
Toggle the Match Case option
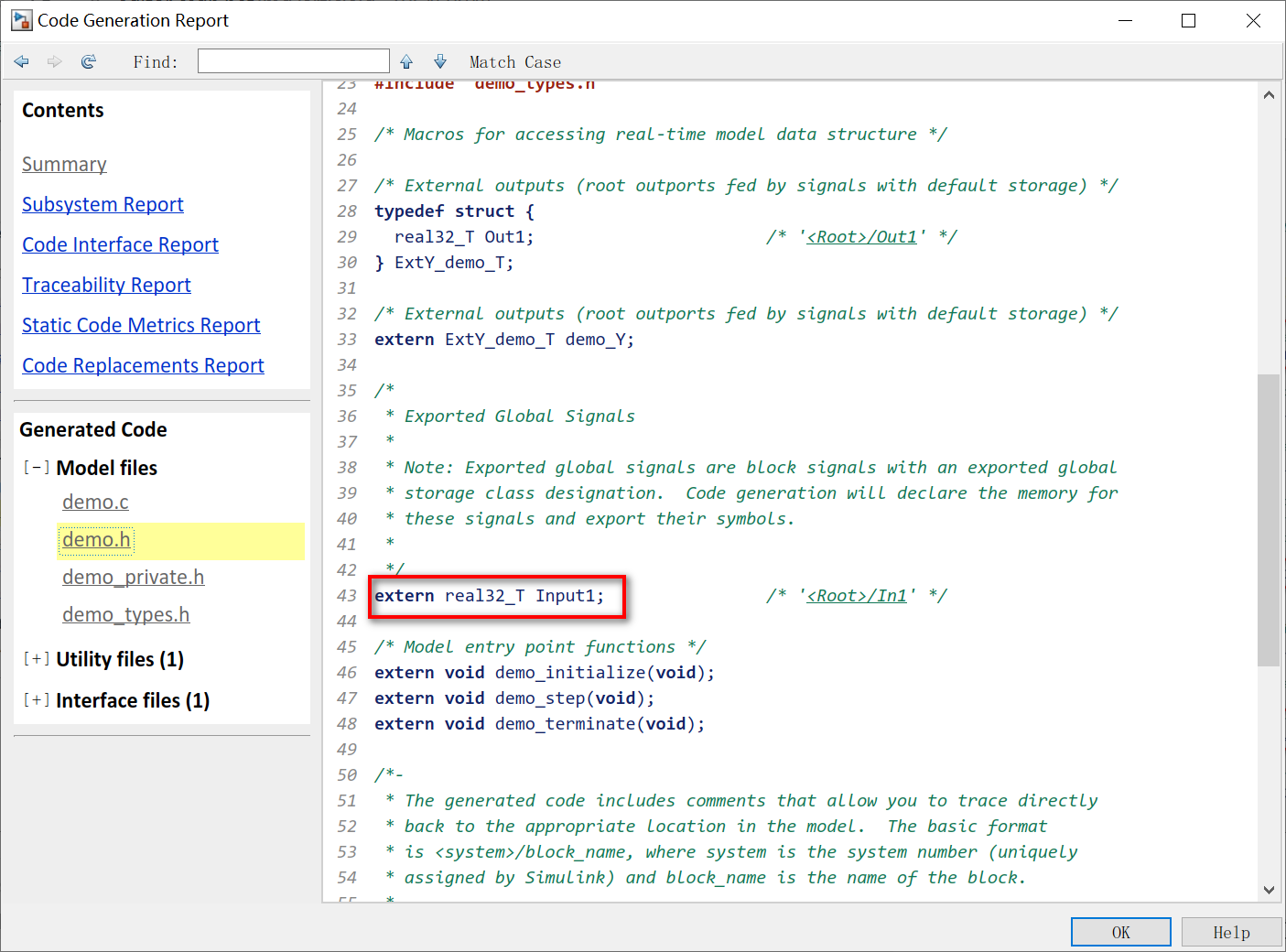coord(515,62)
